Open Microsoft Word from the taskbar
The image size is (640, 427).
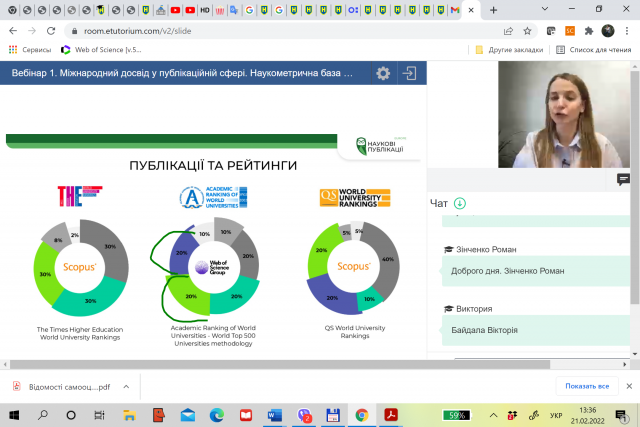276,414
